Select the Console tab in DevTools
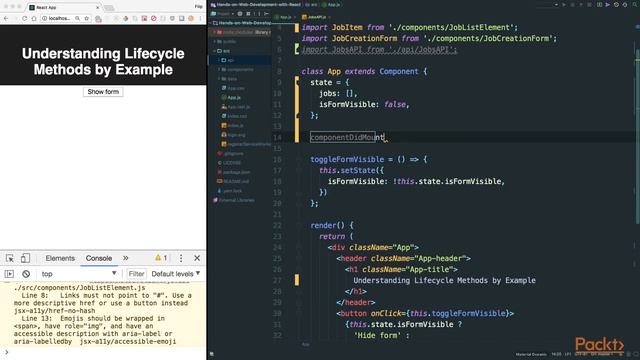This screenshot has width=640, height=360. [x=99, y=258]
